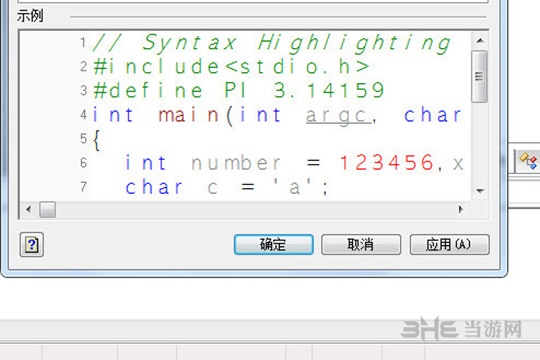
Task: Click the "示例" section label
Action: (30, 16)
